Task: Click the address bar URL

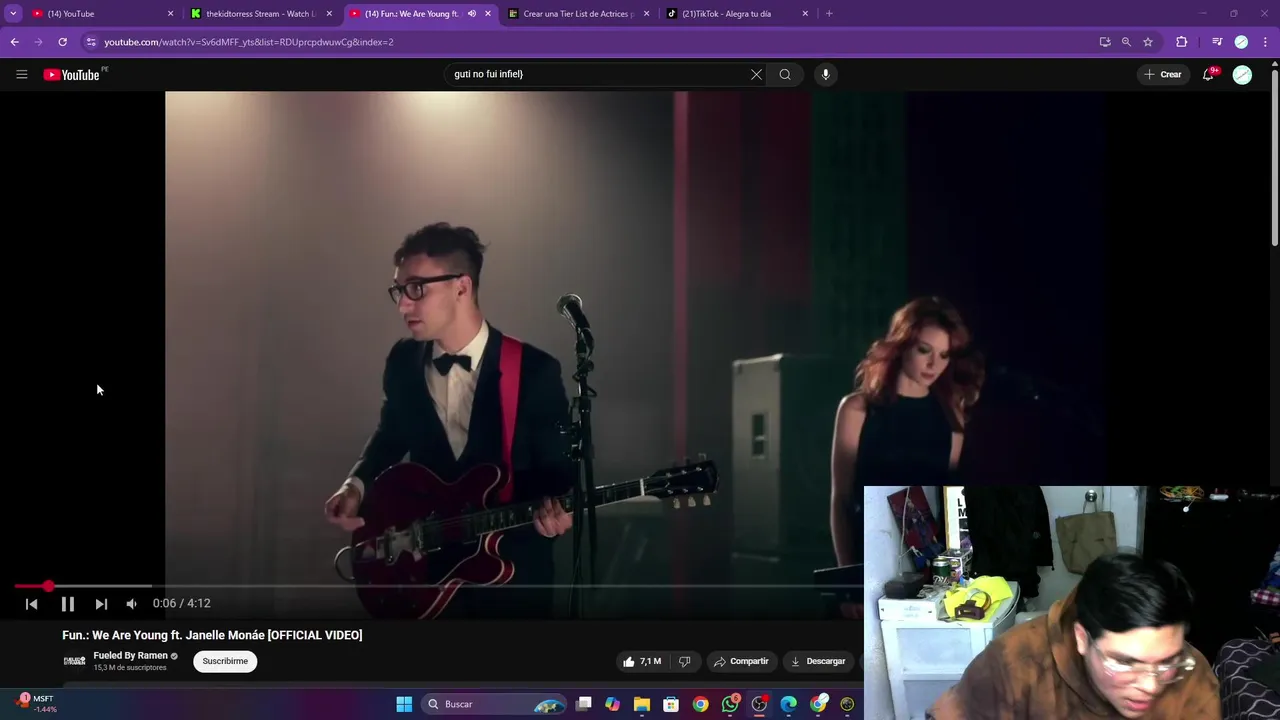Action: 249,42
